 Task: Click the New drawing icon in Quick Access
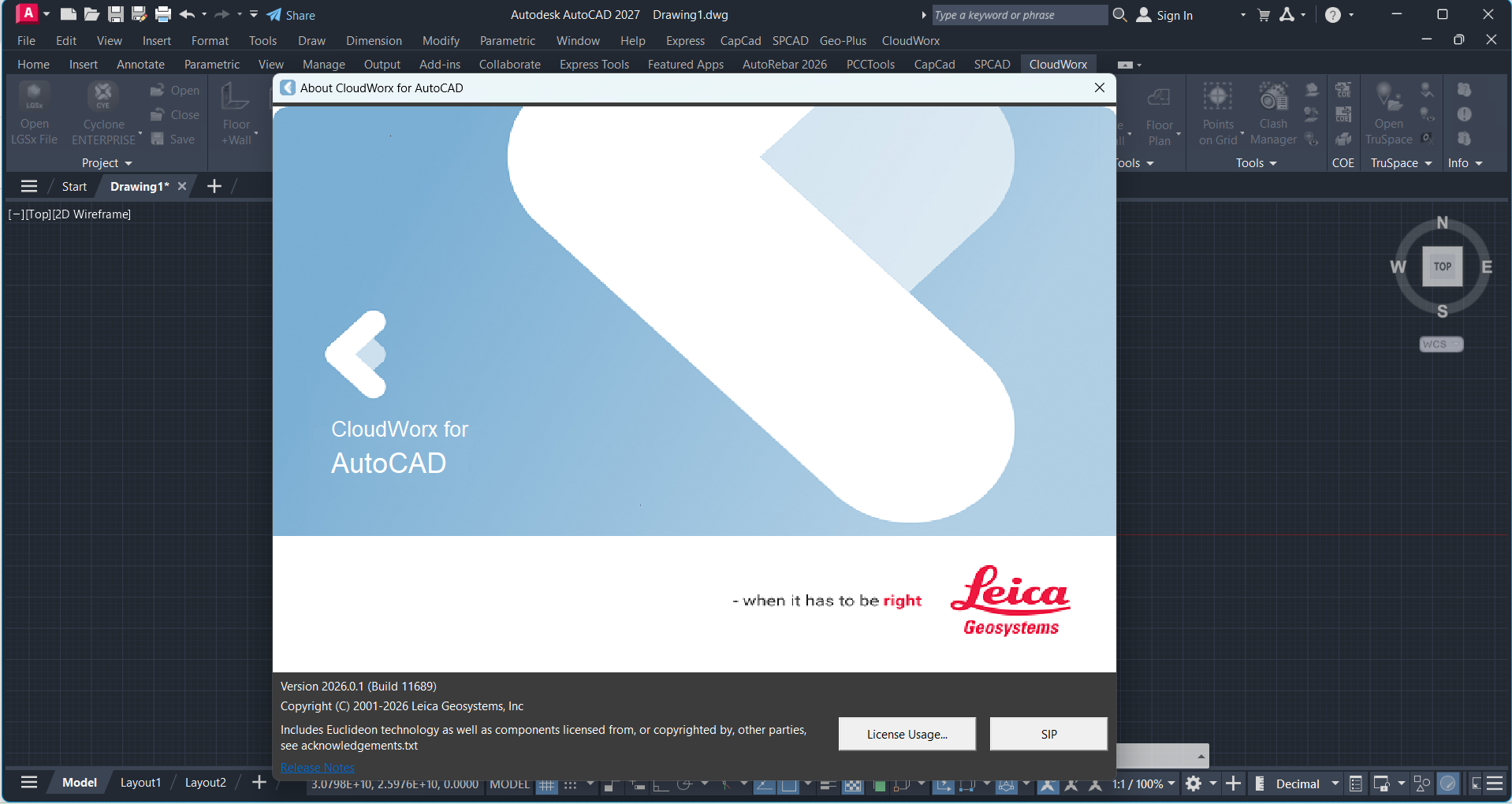pyautogui.click(x=69, y=14)
